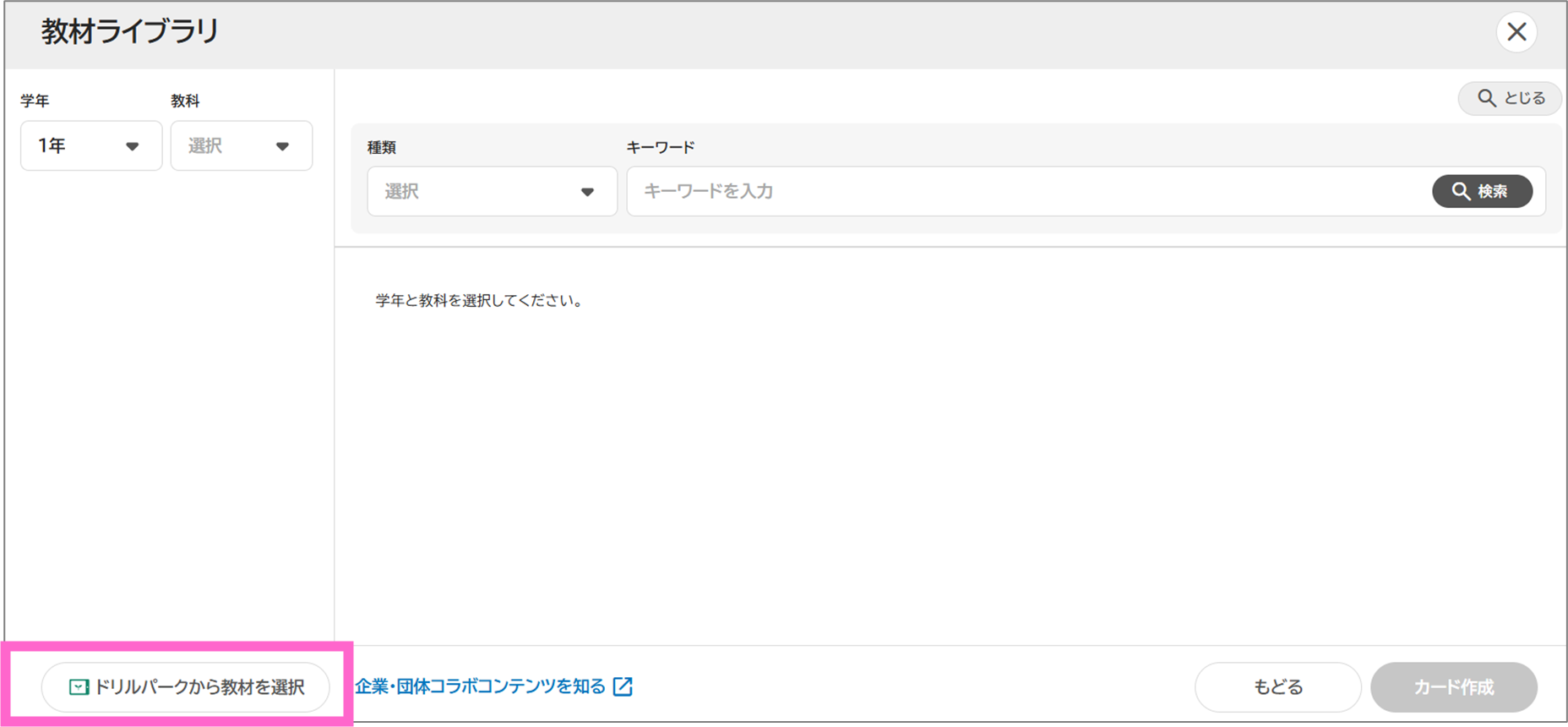The height and width of the screenshot is (727, 1568).
Task: Click the 教科 dropdown arrow
Action: coord(282,146)
